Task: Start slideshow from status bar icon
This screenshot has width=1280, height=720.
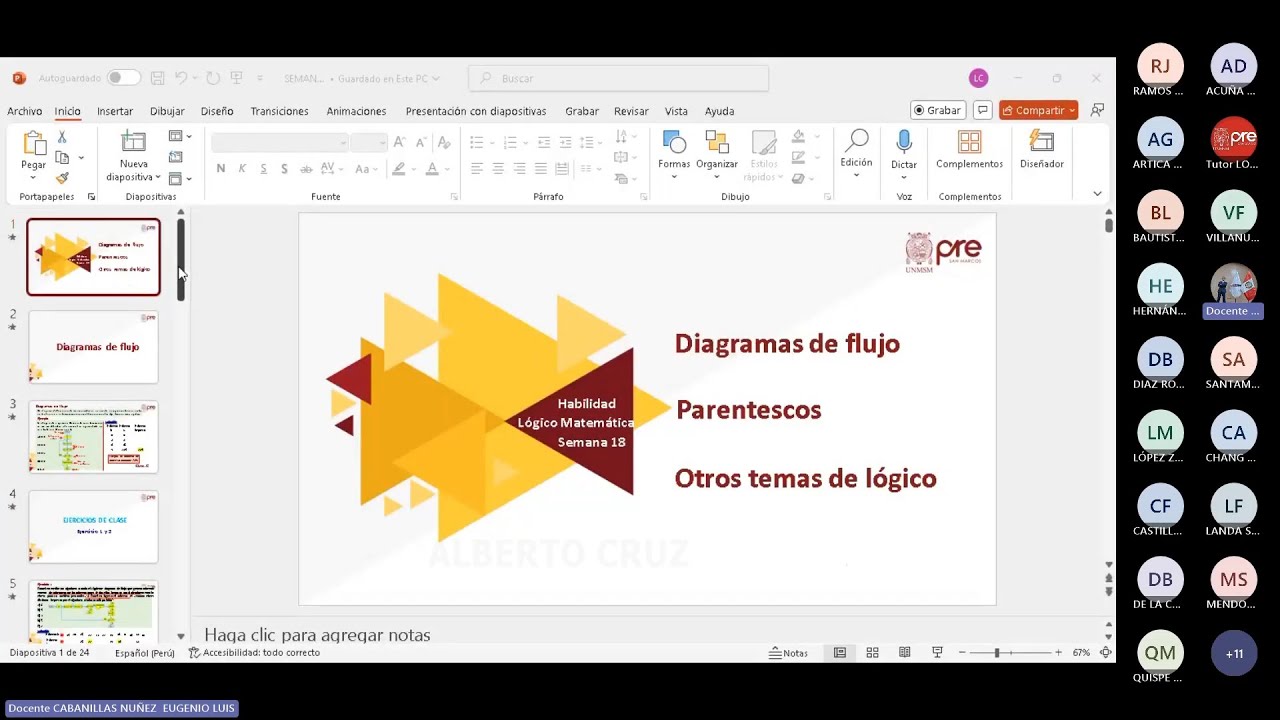Action: click(x=937, y=653)
